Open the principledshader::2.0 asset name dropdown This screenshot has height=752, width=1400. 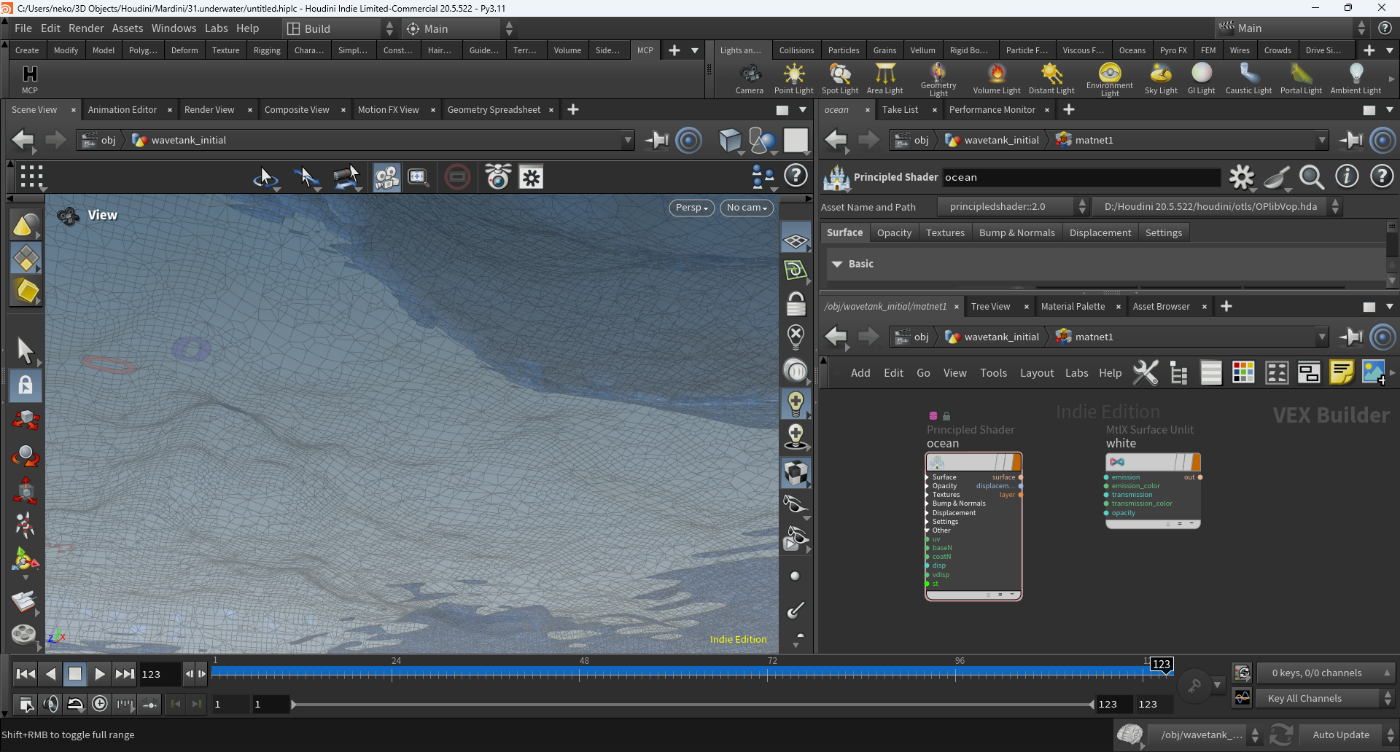(x=1013, y=207)
